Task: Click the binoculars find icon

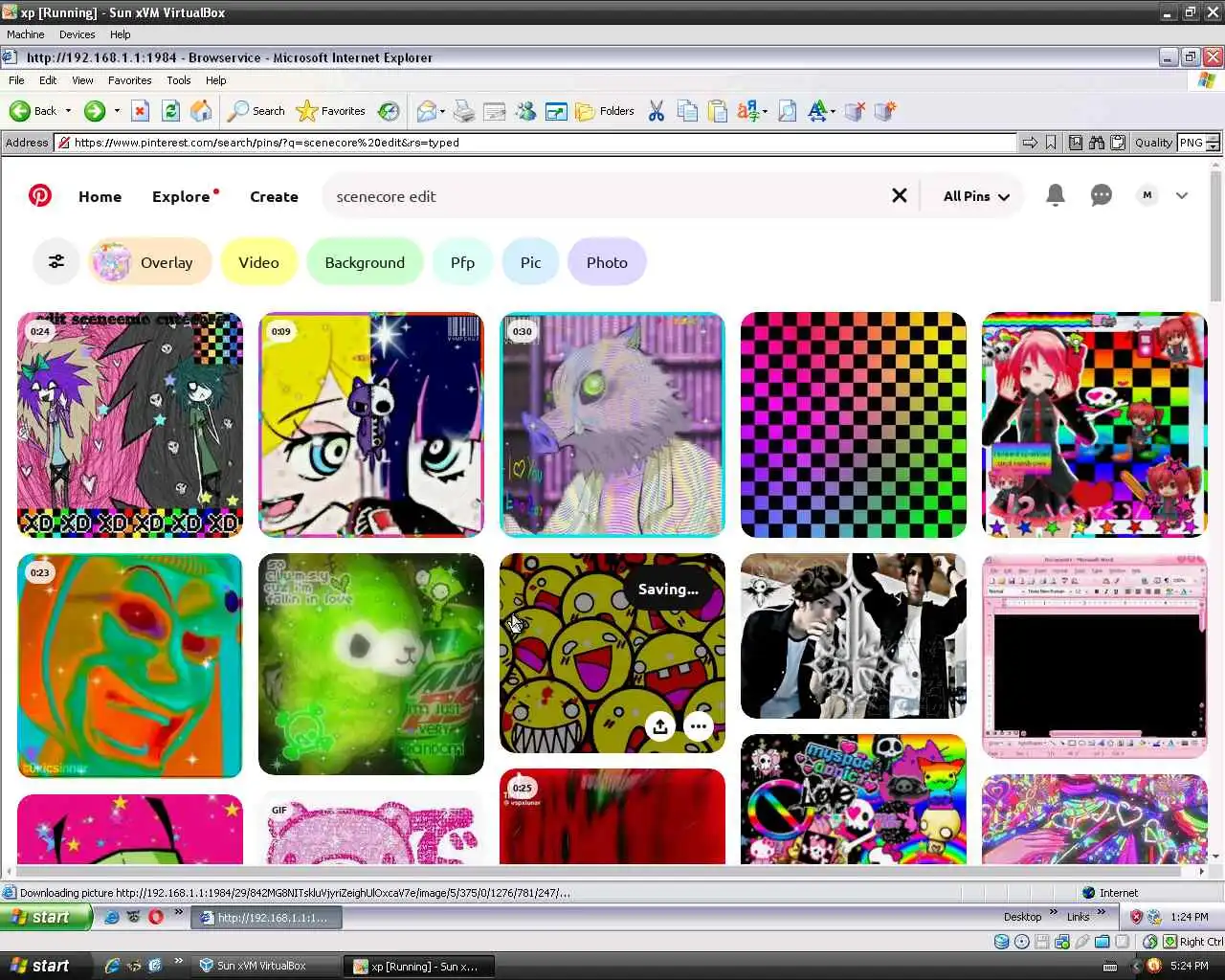Action: pyautogui.click(x=1097, y=143)
